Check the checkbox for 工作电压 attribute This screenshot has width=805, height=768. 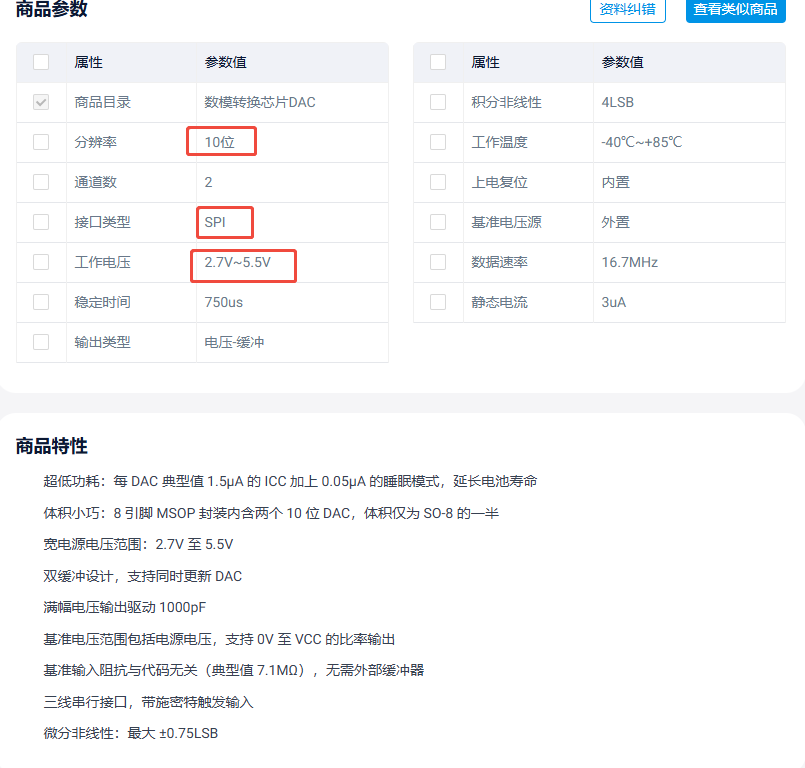tap(40, 262)
